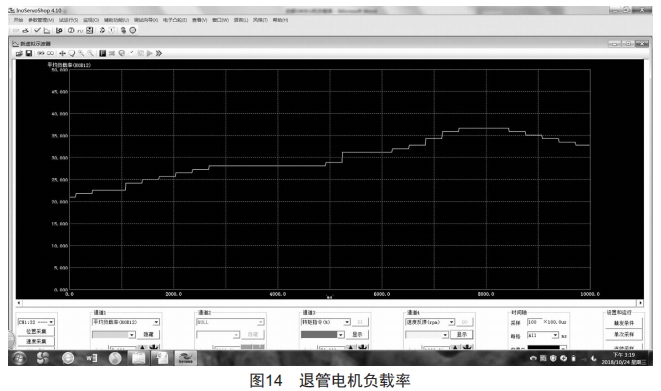Screen dimensions: 661x391
Task: Click the save (floppy disk) icon in oscilloscope toolbar
Action: pos(29,53)
